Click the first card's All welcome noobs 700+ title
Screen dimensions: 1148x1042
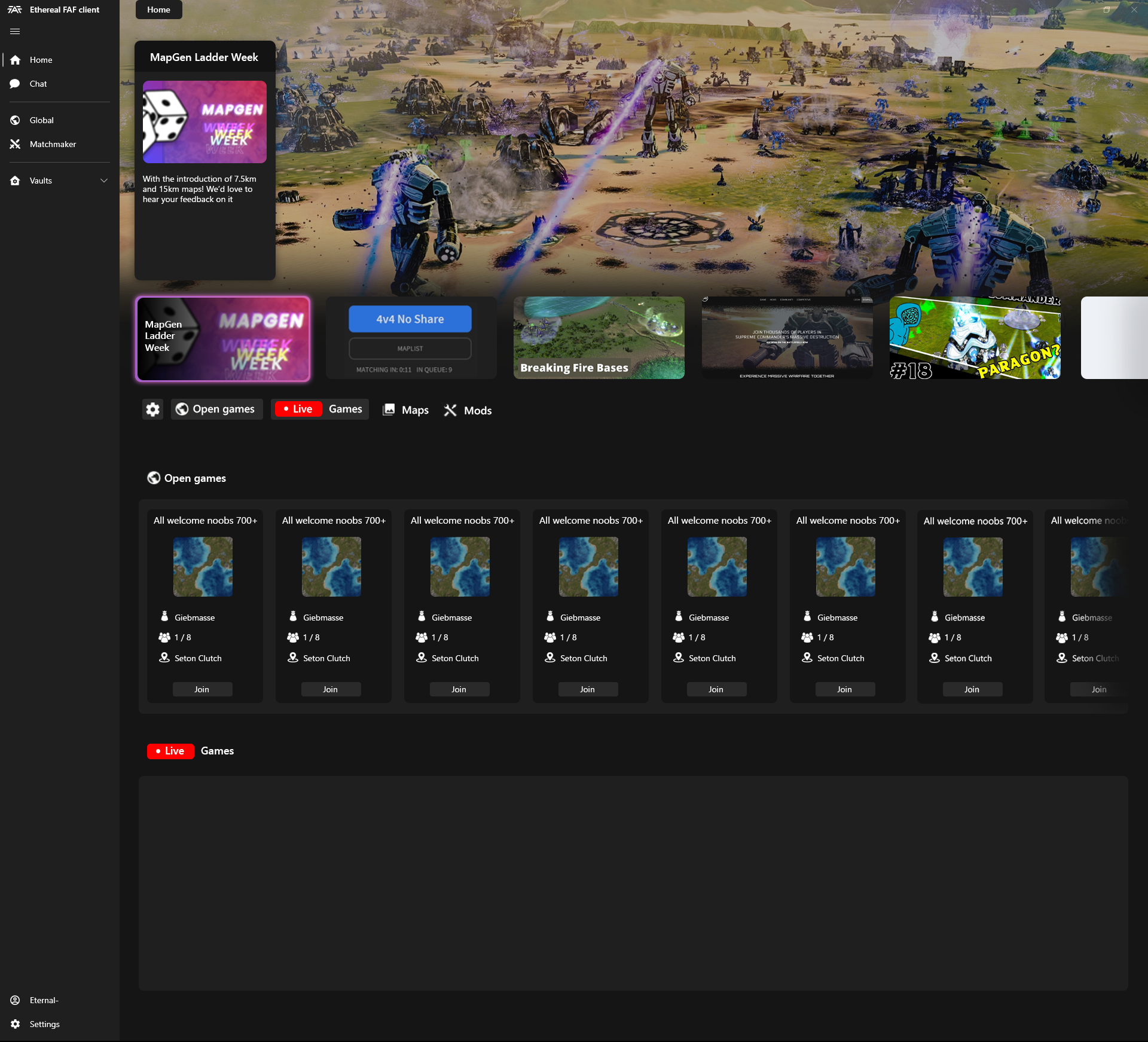206,521
